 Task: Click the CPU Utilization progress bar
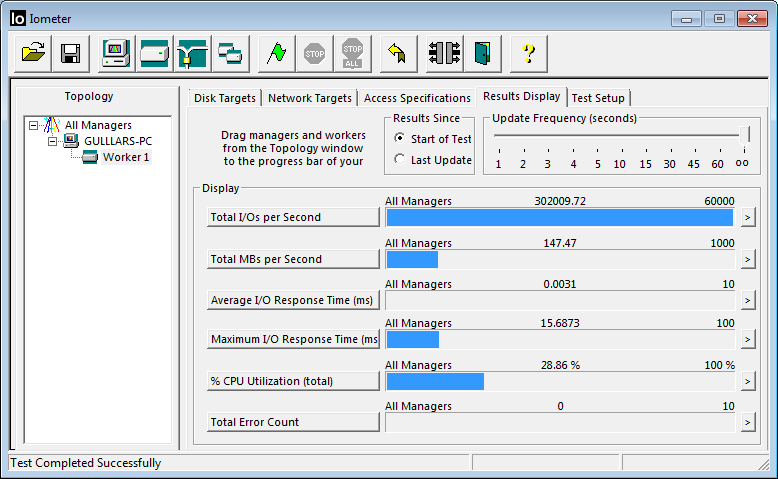pyautogui.click(x=560, y=382)
